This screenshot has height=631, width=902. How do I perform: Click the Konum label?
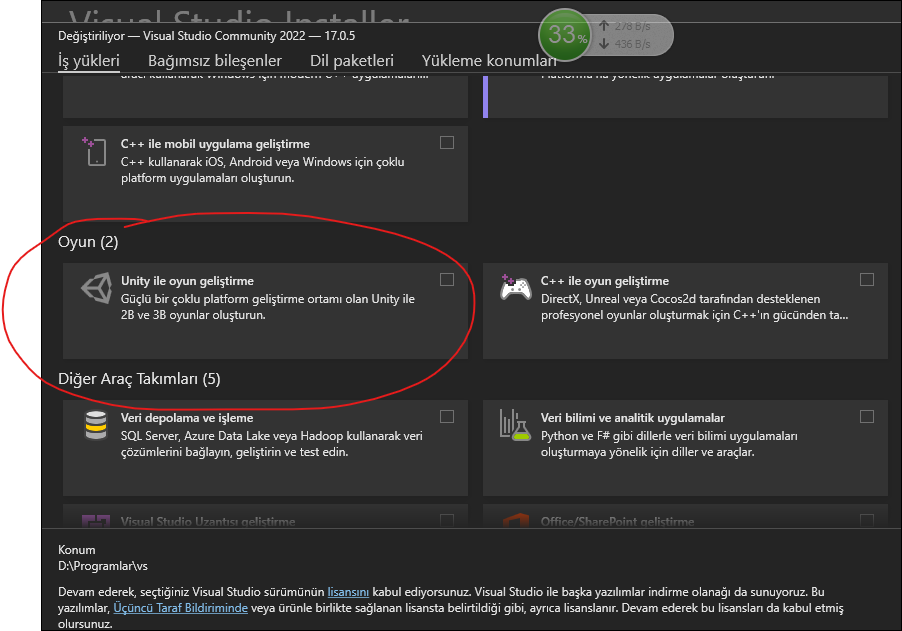tap(77, 550)
